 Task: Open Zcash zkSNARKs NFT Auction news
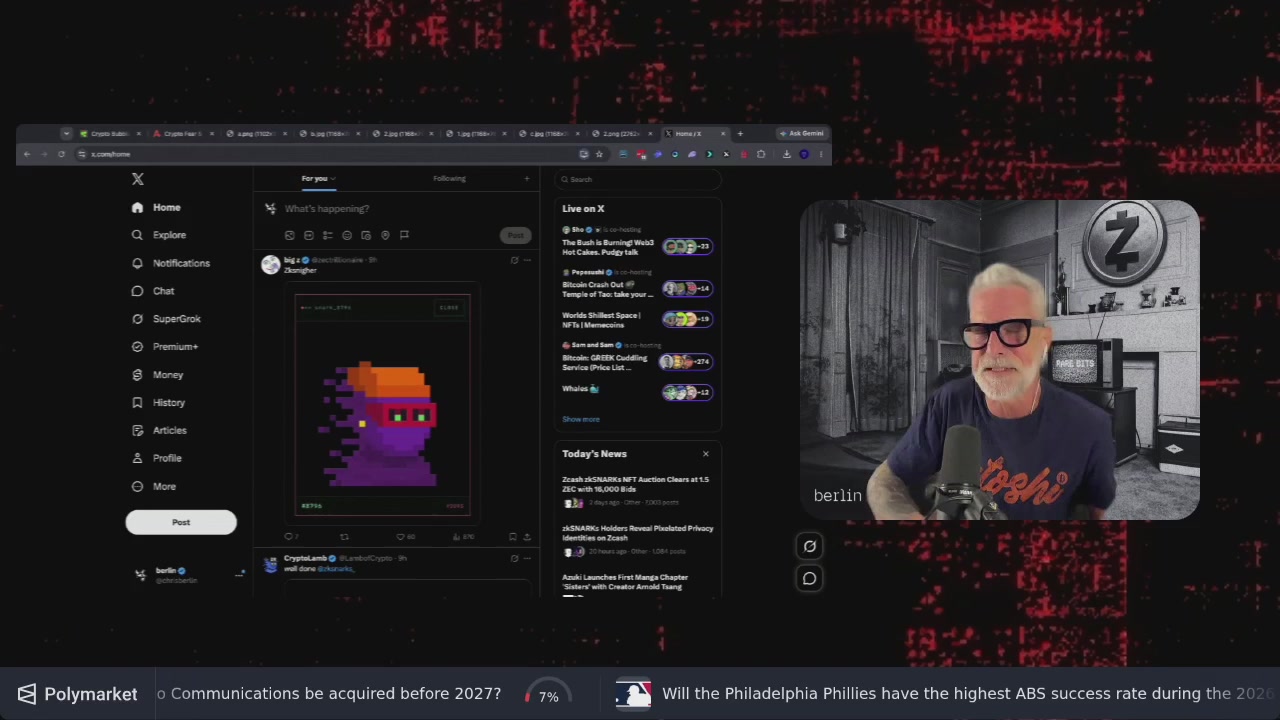pyautogui.click(x=636, y=490)
